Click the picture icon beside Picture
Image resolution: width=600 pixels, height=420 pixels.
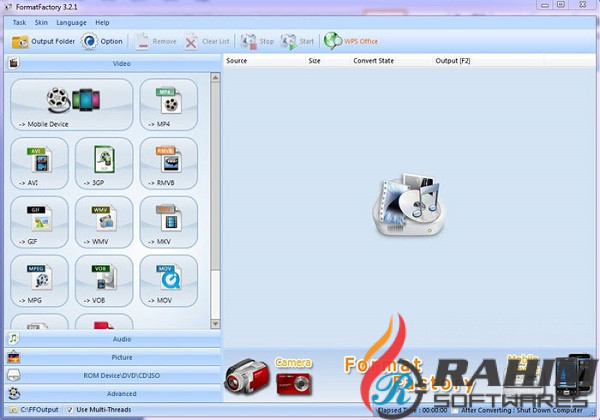14,357
